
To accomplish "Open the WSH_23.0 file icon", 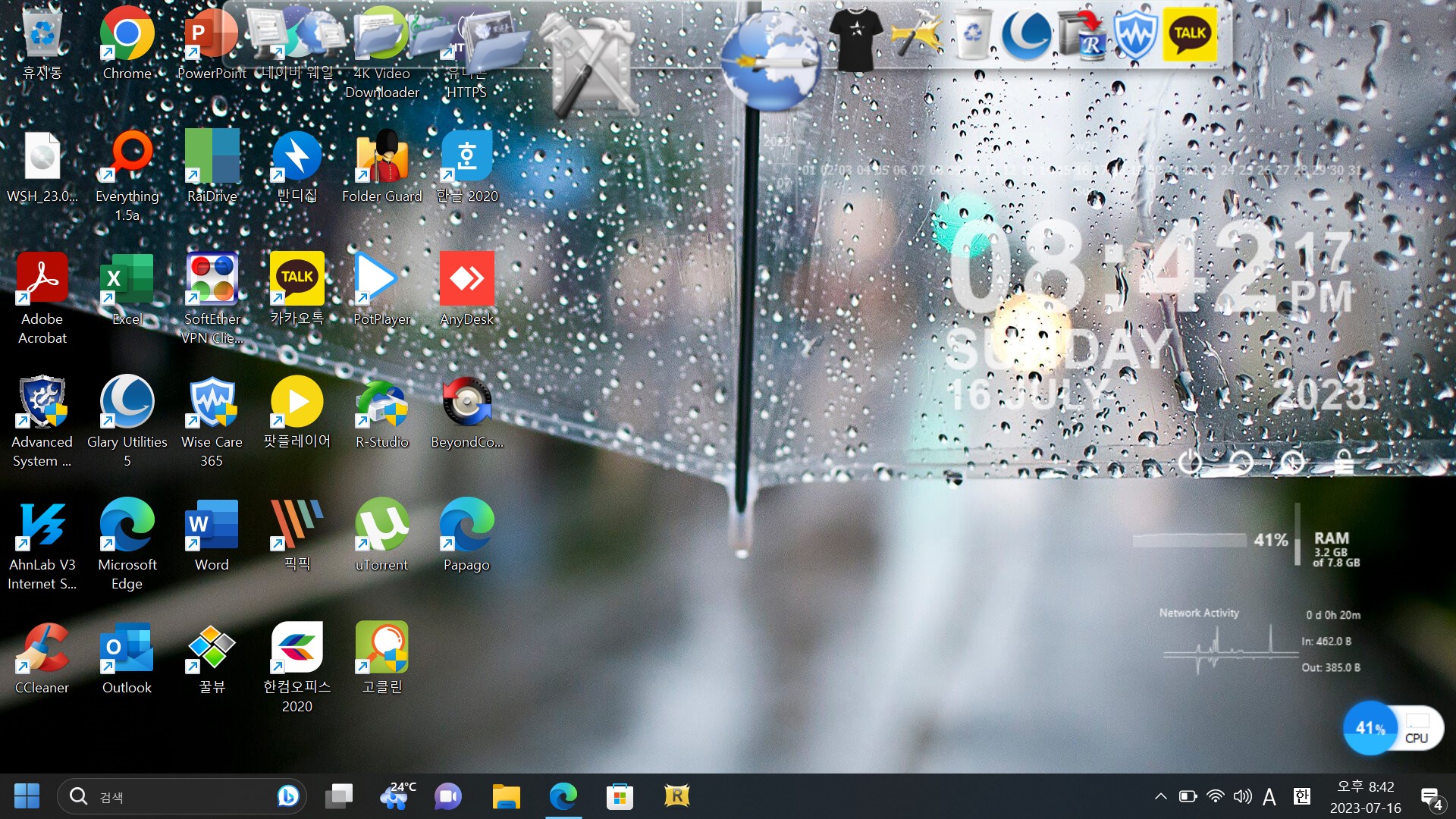I will click(x=42, y=167).
